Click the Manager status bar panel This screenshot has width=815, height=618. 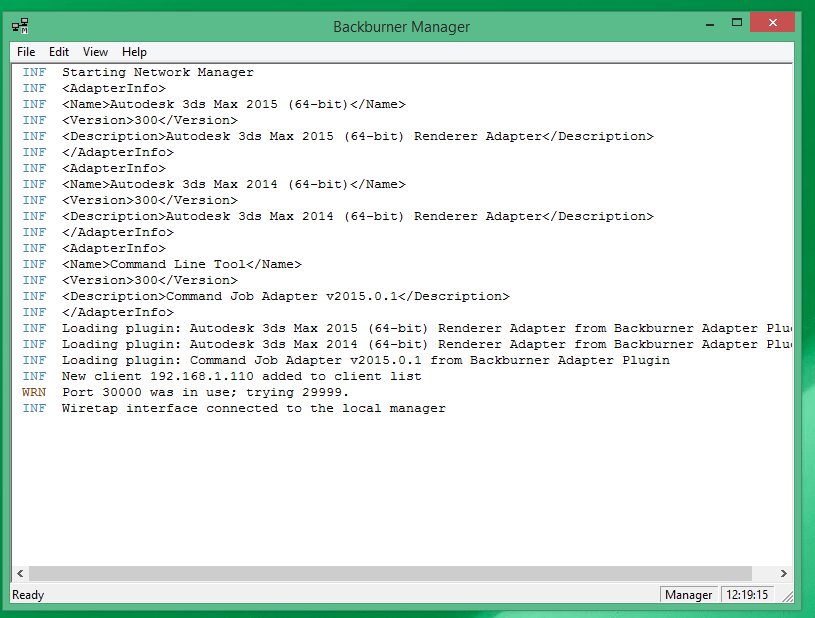689,595
